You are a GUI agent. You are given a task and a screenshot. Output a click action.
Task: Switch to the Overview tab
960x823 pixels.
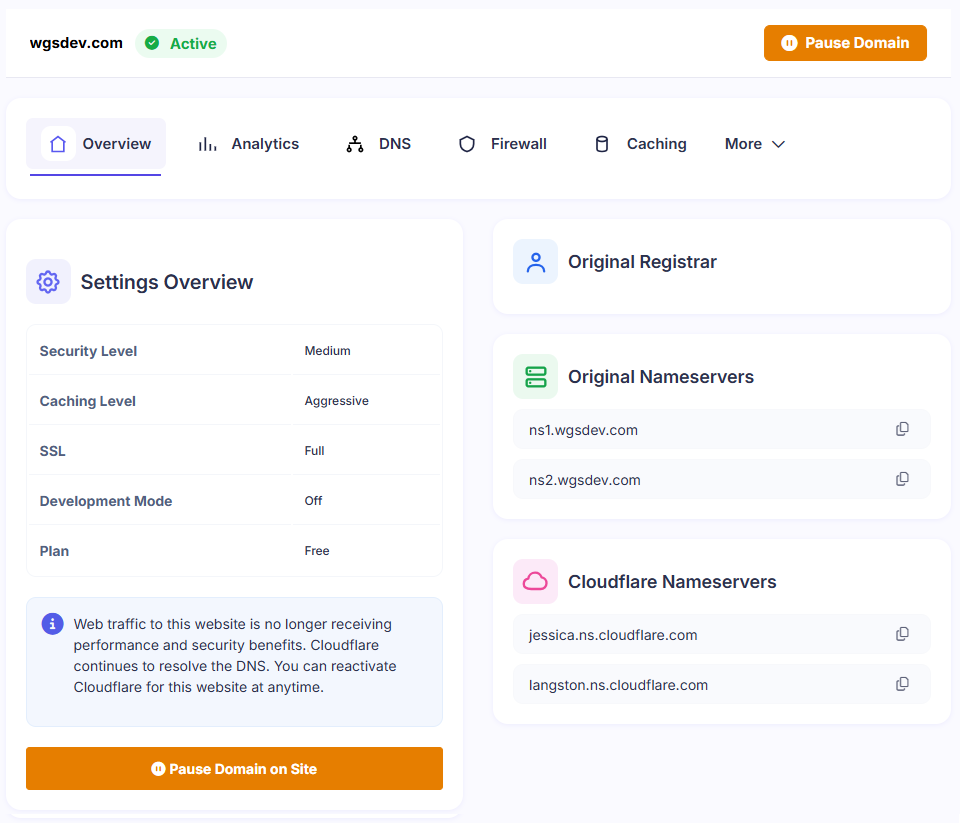tap(96, 144)
